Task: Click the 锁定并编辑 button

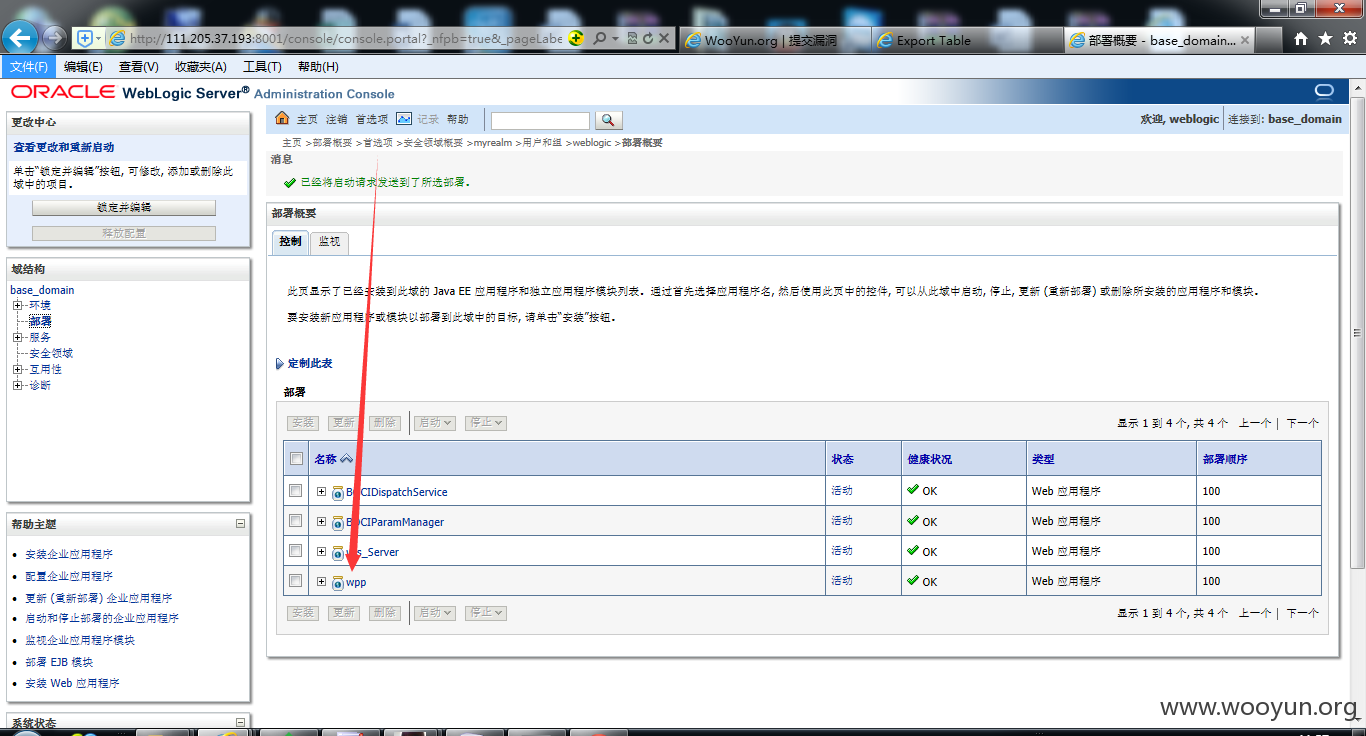Action: [124, 208]
